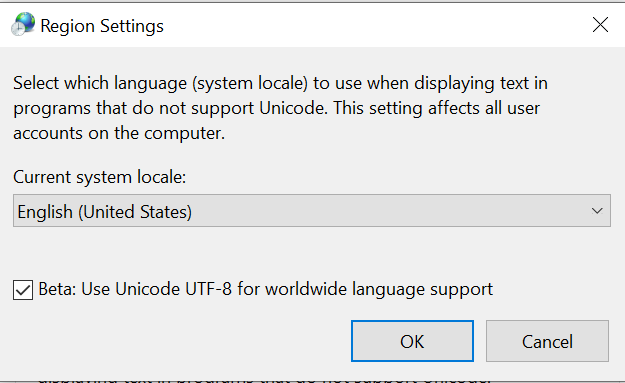Select the English (United States) locale text
The width and height of the screenshot is (625, 383).
pyautogui.click(x=104, y=212)
